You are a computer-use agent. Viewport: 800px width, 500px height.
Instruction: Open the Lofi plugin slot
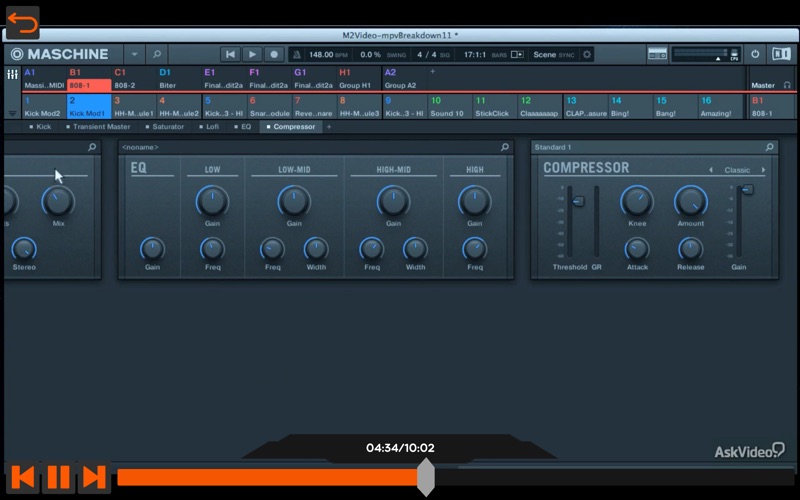coord(210,127)
